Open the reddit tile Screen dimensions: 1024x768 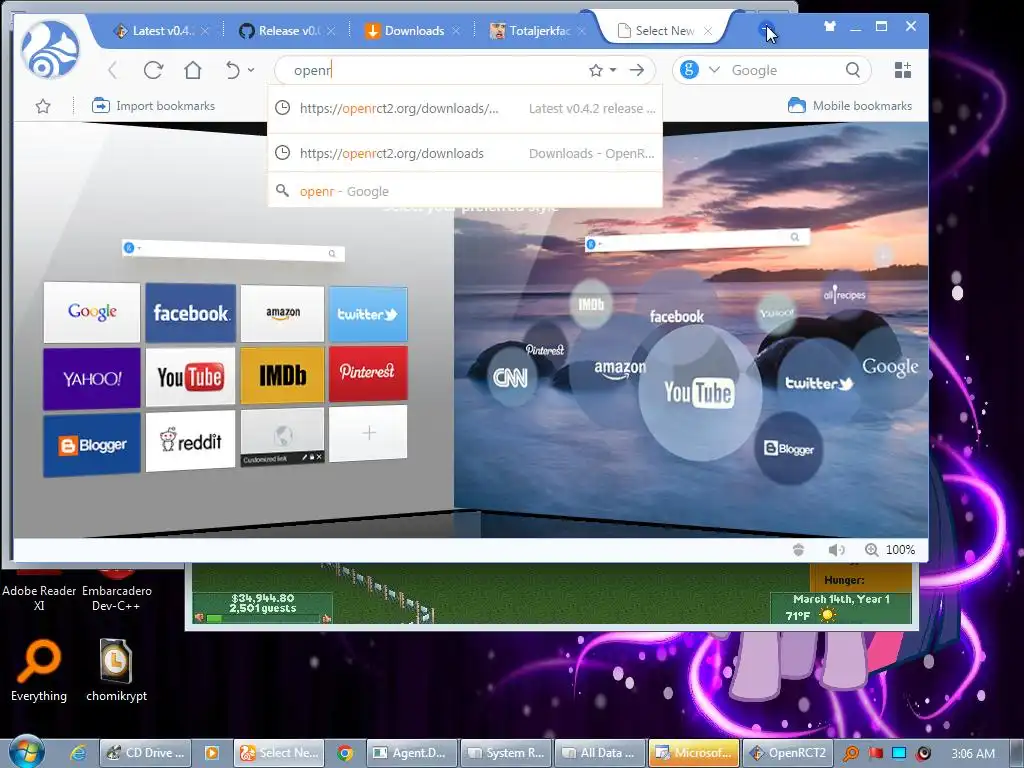pyautogui.click(x=190, y=441)
